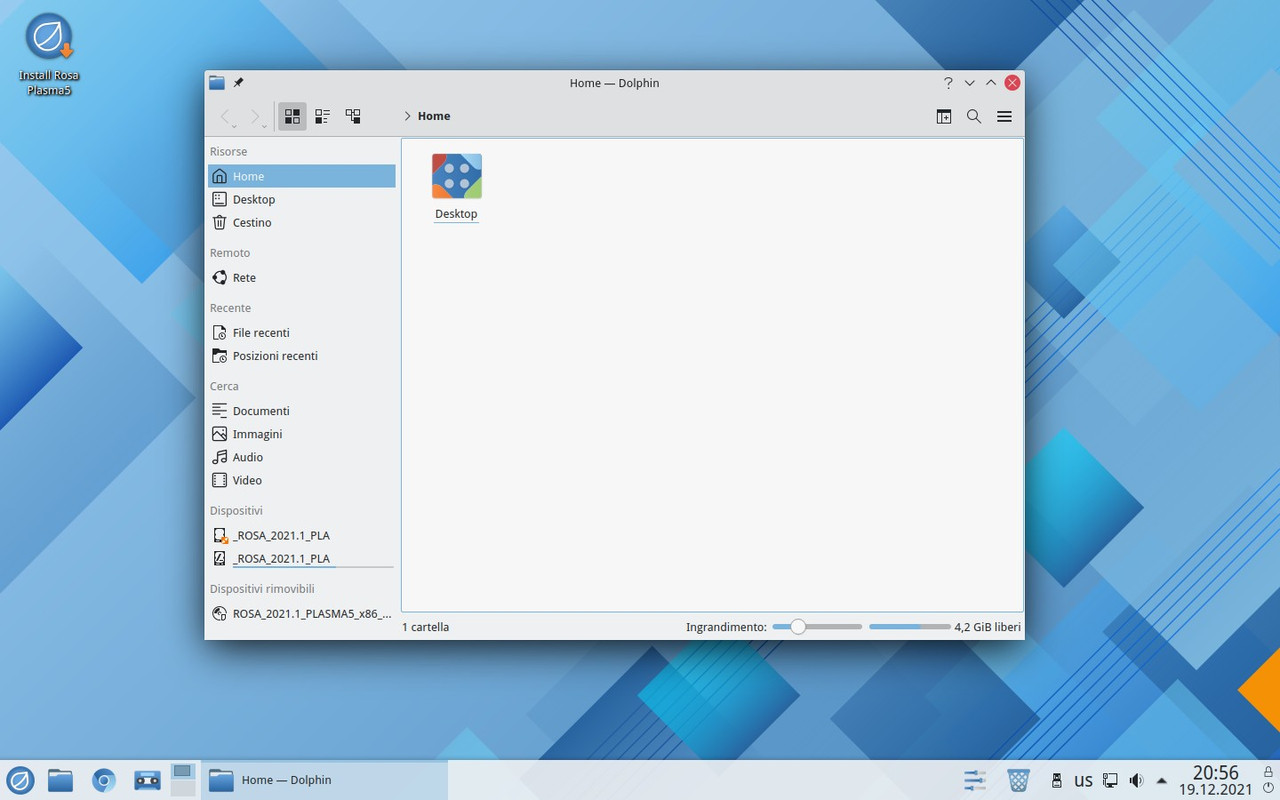Go back in folder history
1280x800 pixels.
tap(225, 116)
